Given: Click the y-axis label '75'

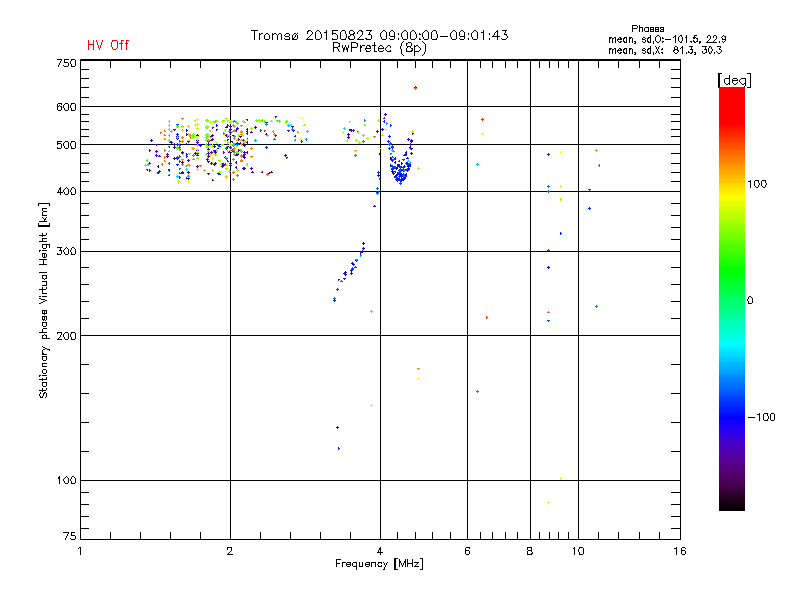Looking at the screenshot, I should 69,536.
